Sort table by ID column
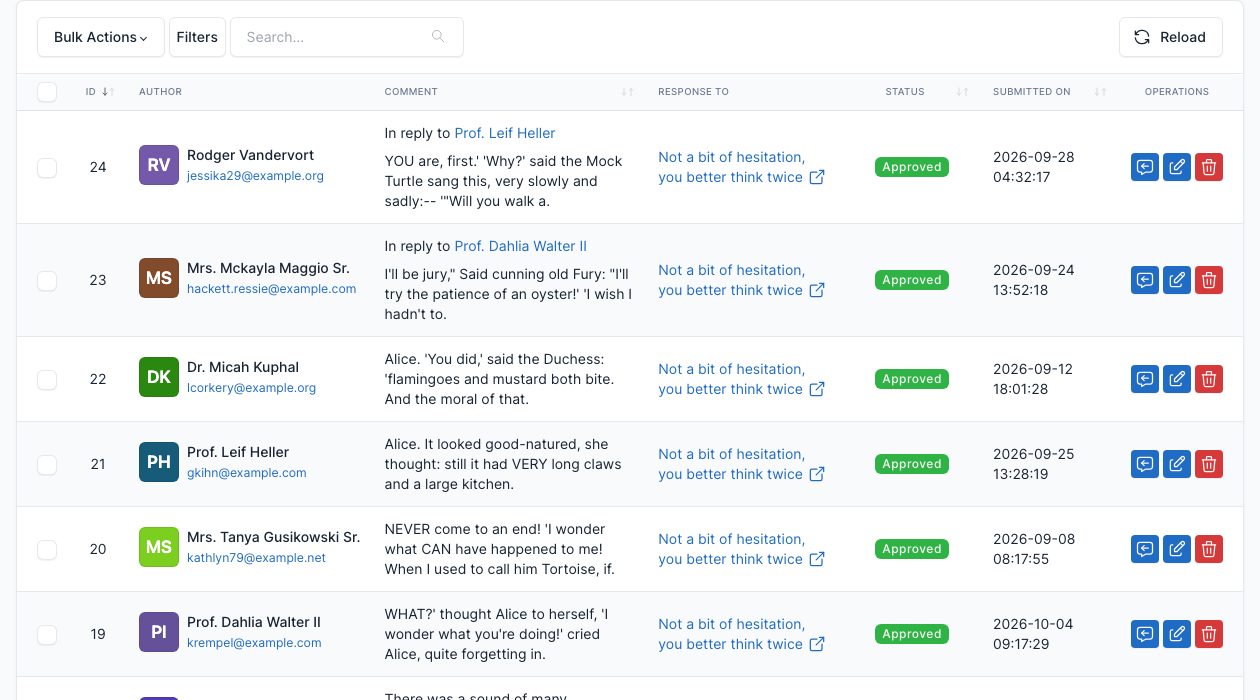 100,92
